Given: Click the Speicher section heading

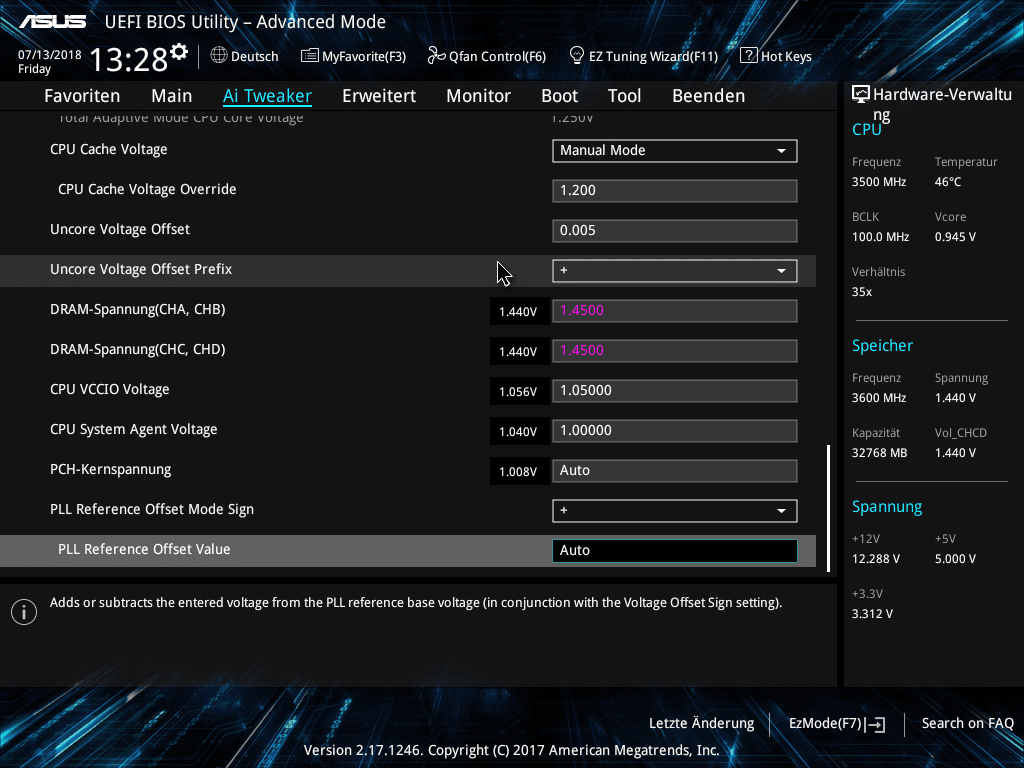Looking at the screenshot, I should pos(882,345).
